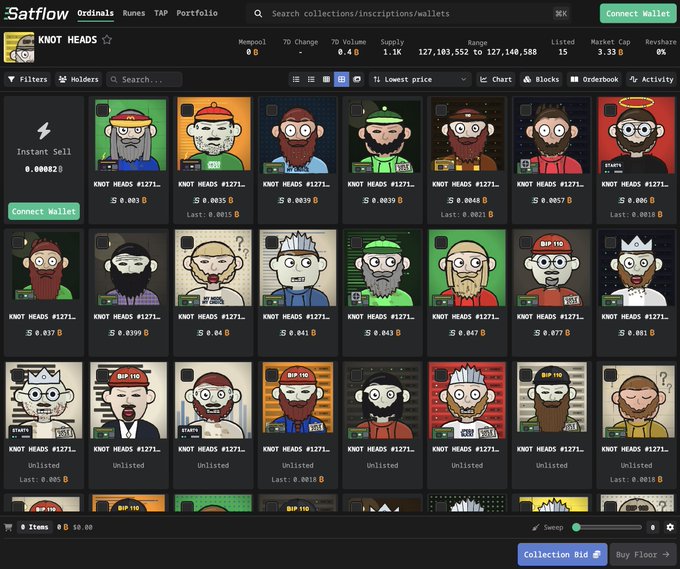Click the Instant Sell 0.00082 price

click(44, 169)
